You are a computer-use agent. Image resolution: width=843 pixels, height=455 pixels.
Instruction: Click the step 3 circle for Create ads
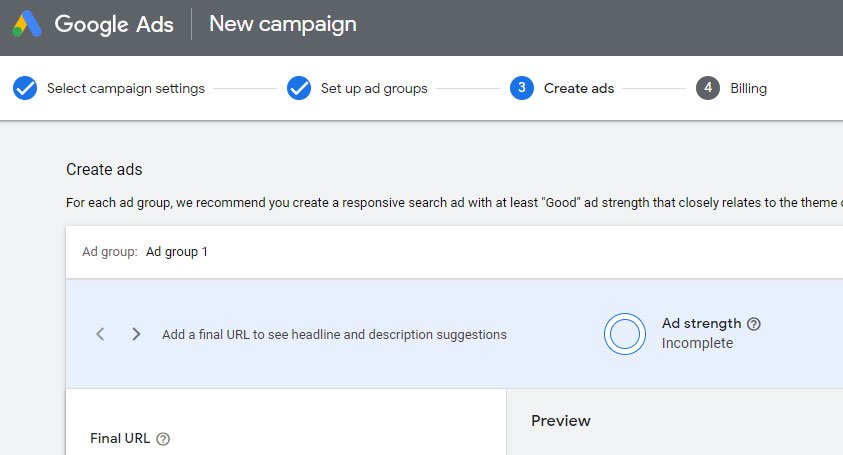point(521,88)
